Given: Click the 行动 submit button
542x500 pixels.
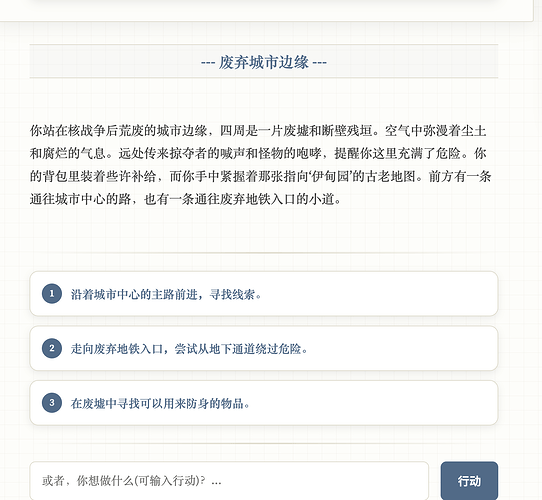Looking at the screenshot, I should (x=469, y=481).
